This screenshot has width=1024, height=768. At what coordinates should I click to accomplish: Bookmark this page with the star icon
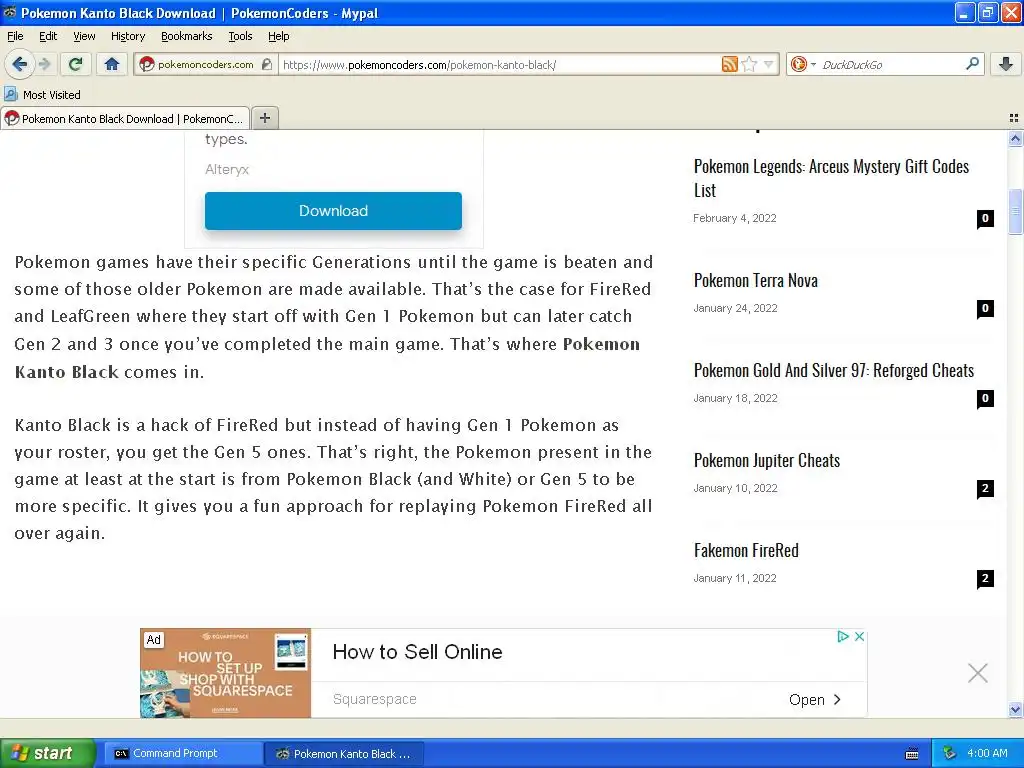pos(749,64)
